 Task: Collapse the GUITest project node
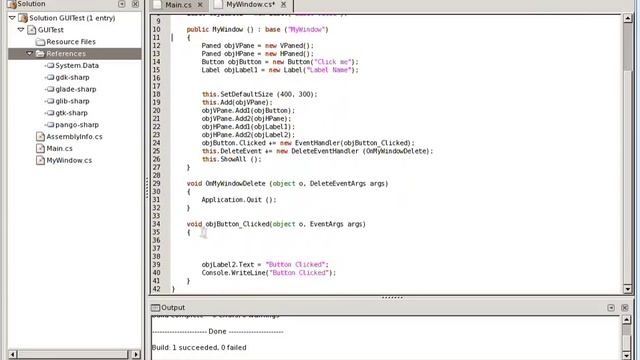point(21,30)
